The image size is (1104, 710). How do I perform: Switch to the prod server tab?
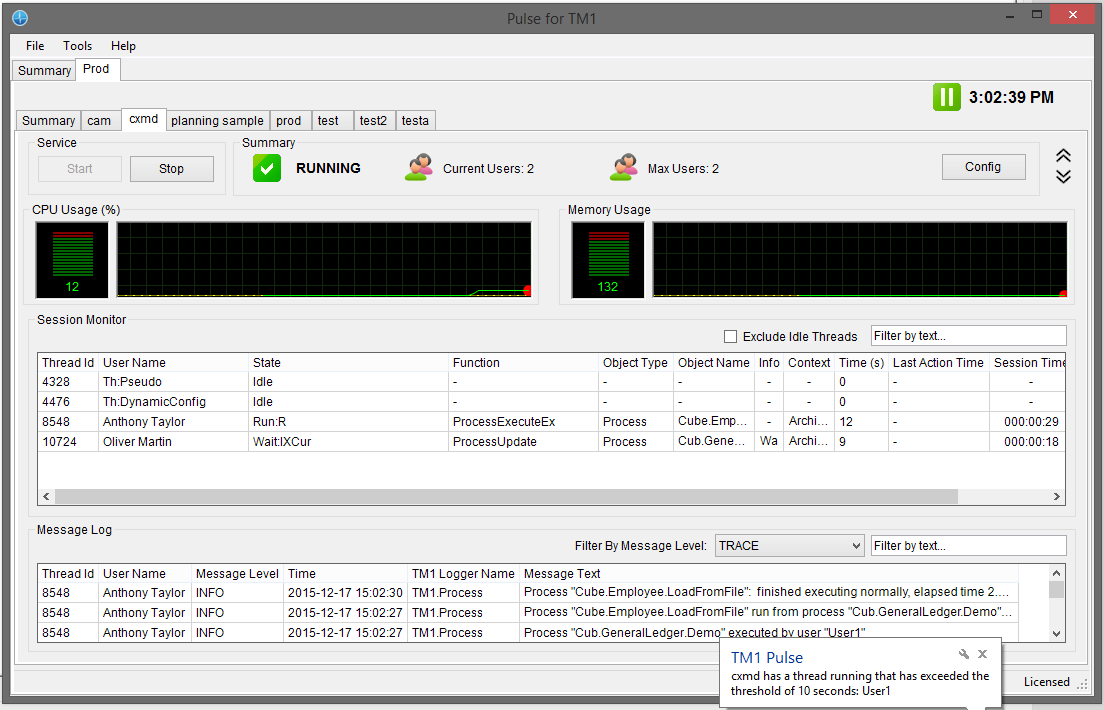click(289, 121)
